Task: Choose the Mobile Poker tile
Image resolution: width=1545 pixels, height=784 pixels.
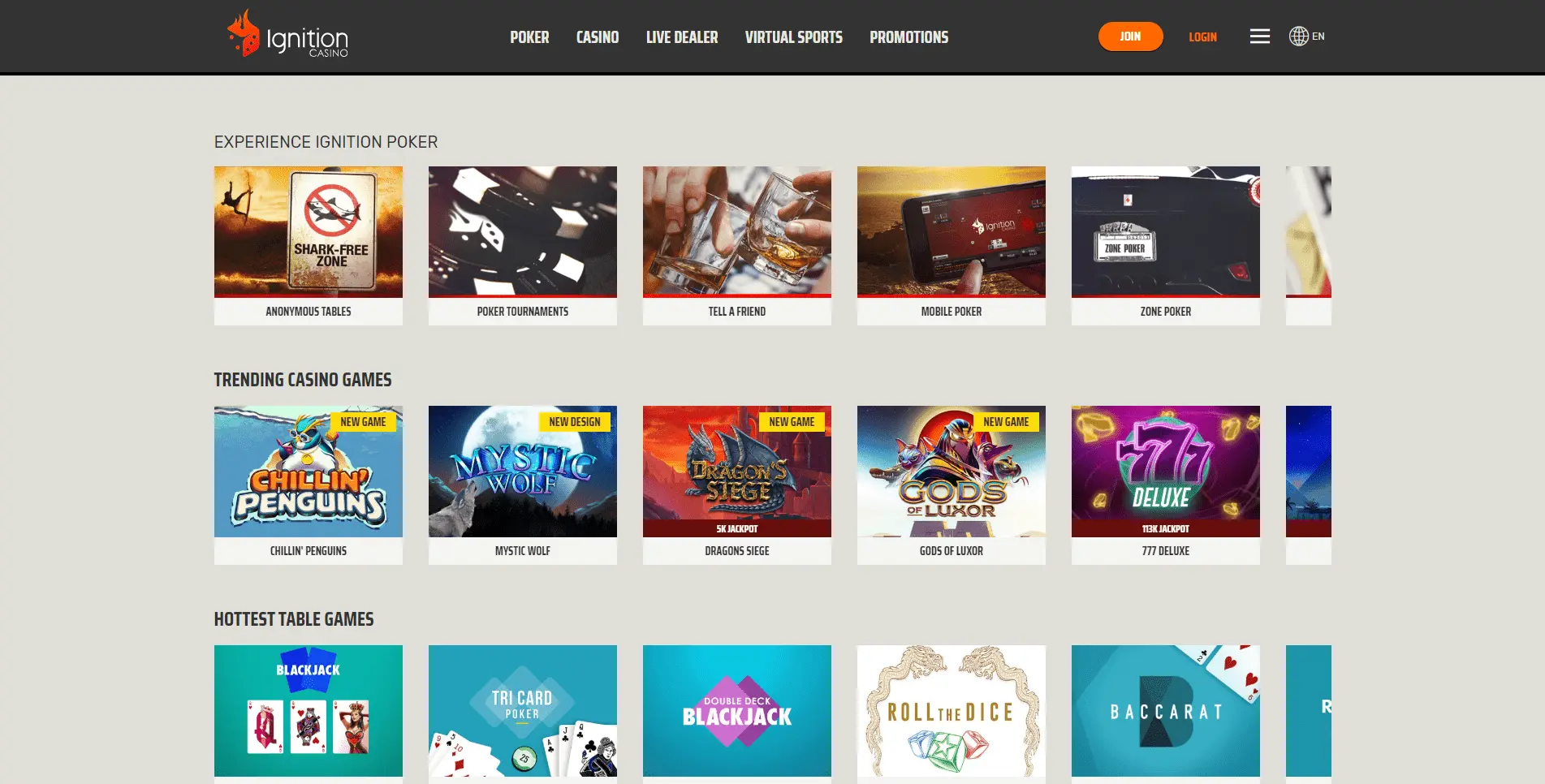Action: pyautogui.click(x=952, y=246)
